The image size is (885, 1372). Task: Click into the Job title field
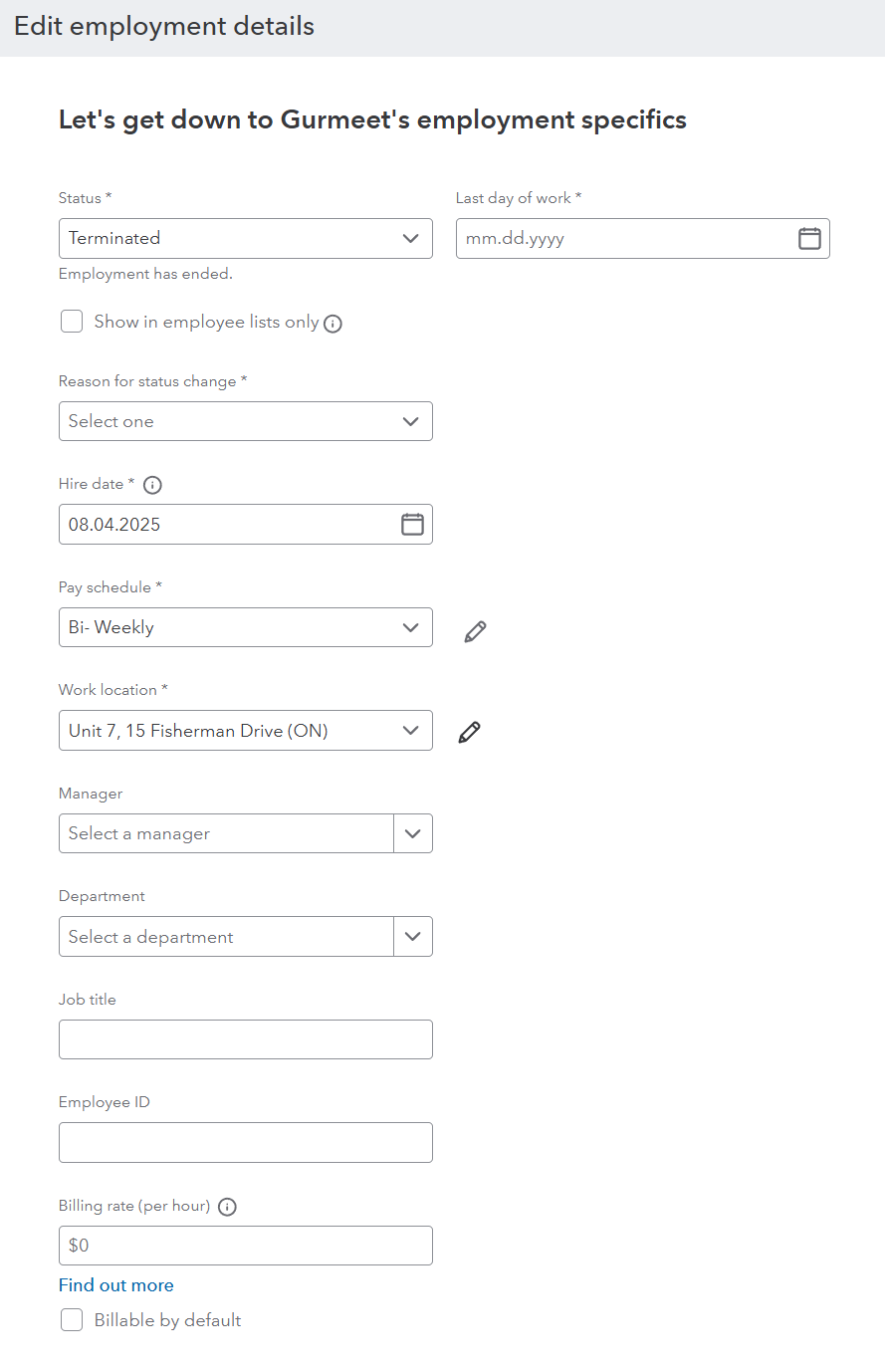pos(245,1039)
